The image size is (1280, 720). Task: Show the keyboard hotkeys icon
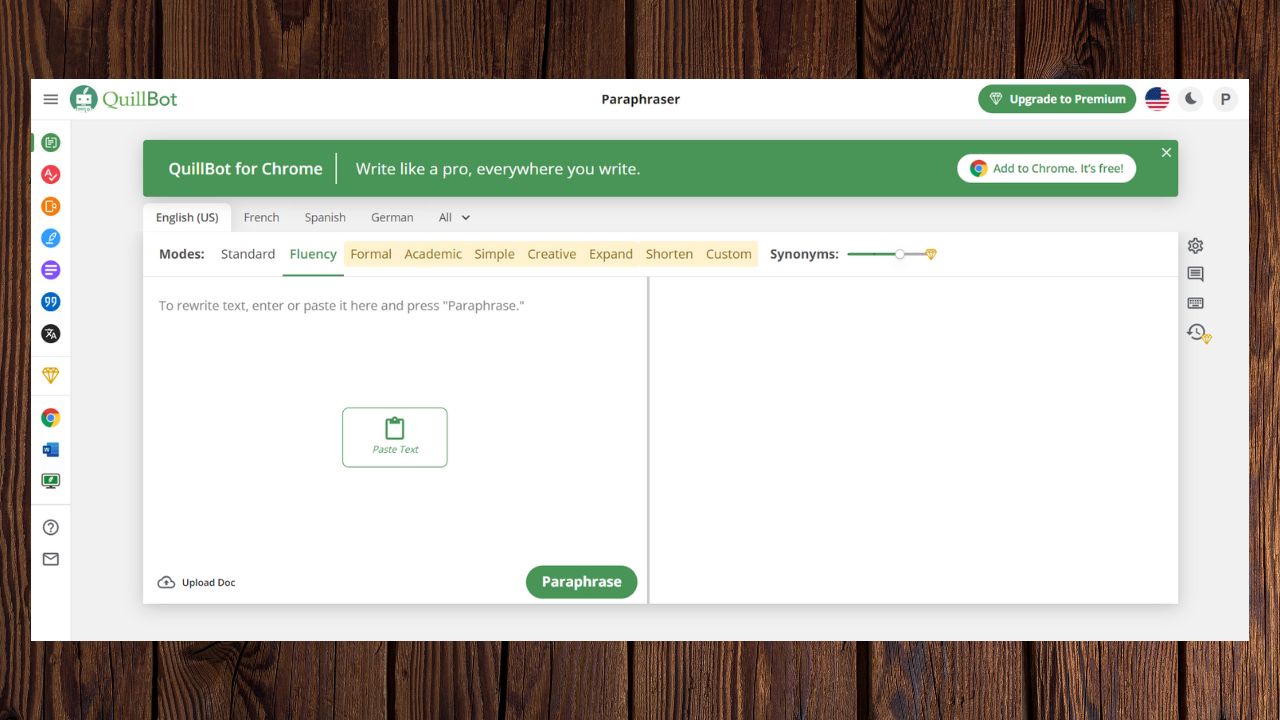(x=1195, y=303)
